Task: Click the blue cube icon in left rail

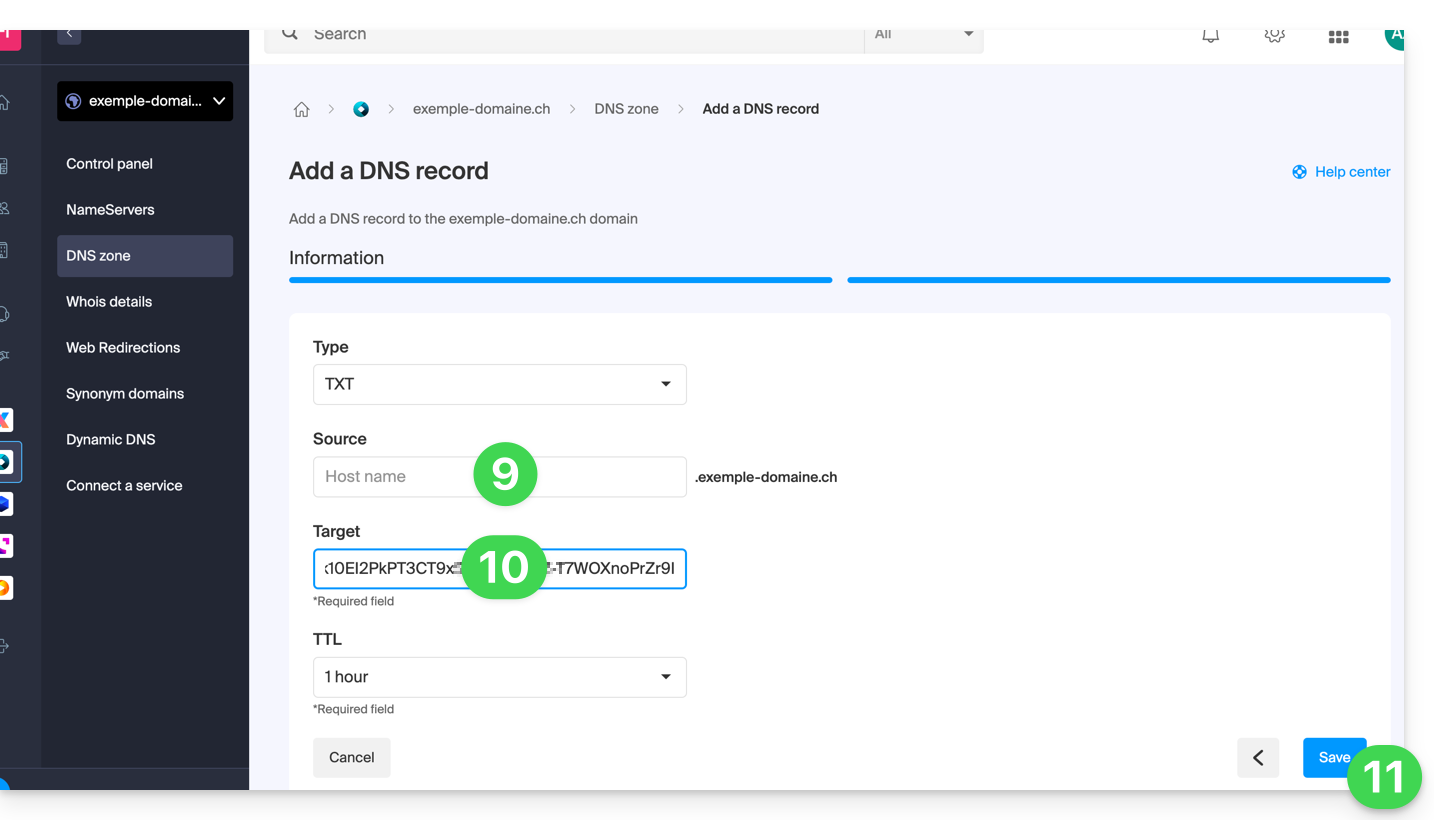Action: pyautogui.click(x=5, y=504)
